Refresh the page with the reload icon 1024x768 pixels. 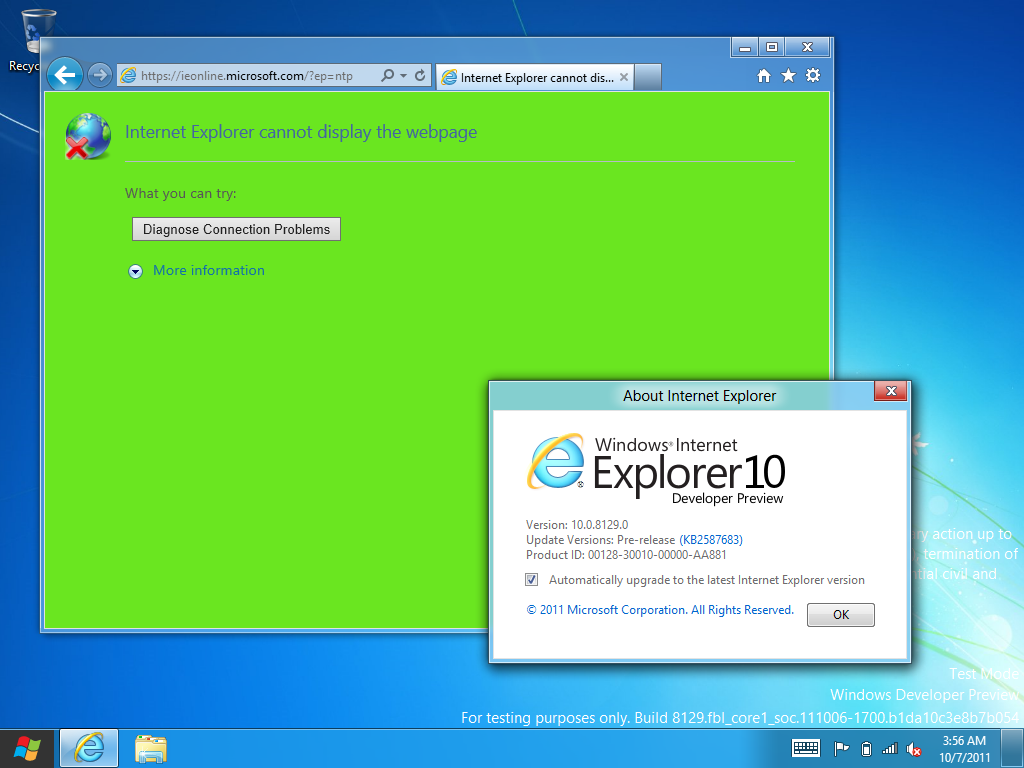click(x=420, y=76)
